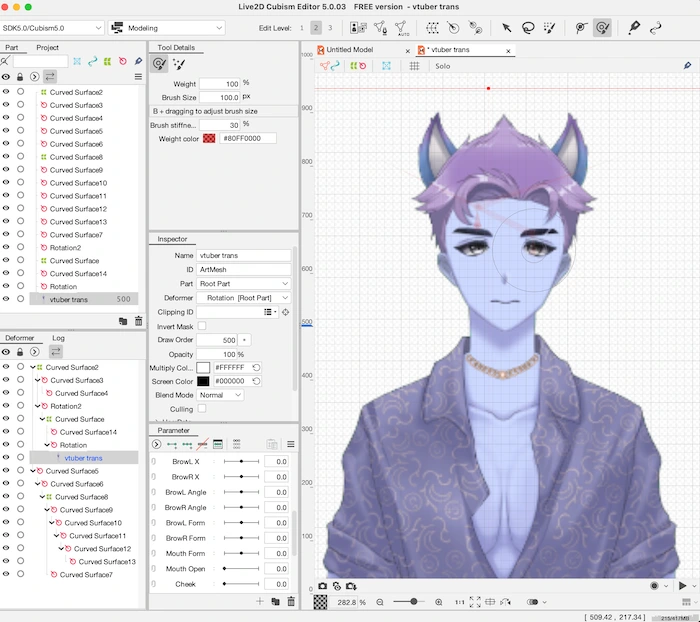Toggle the lock icon in Deformer panel header

coord(20,352)
